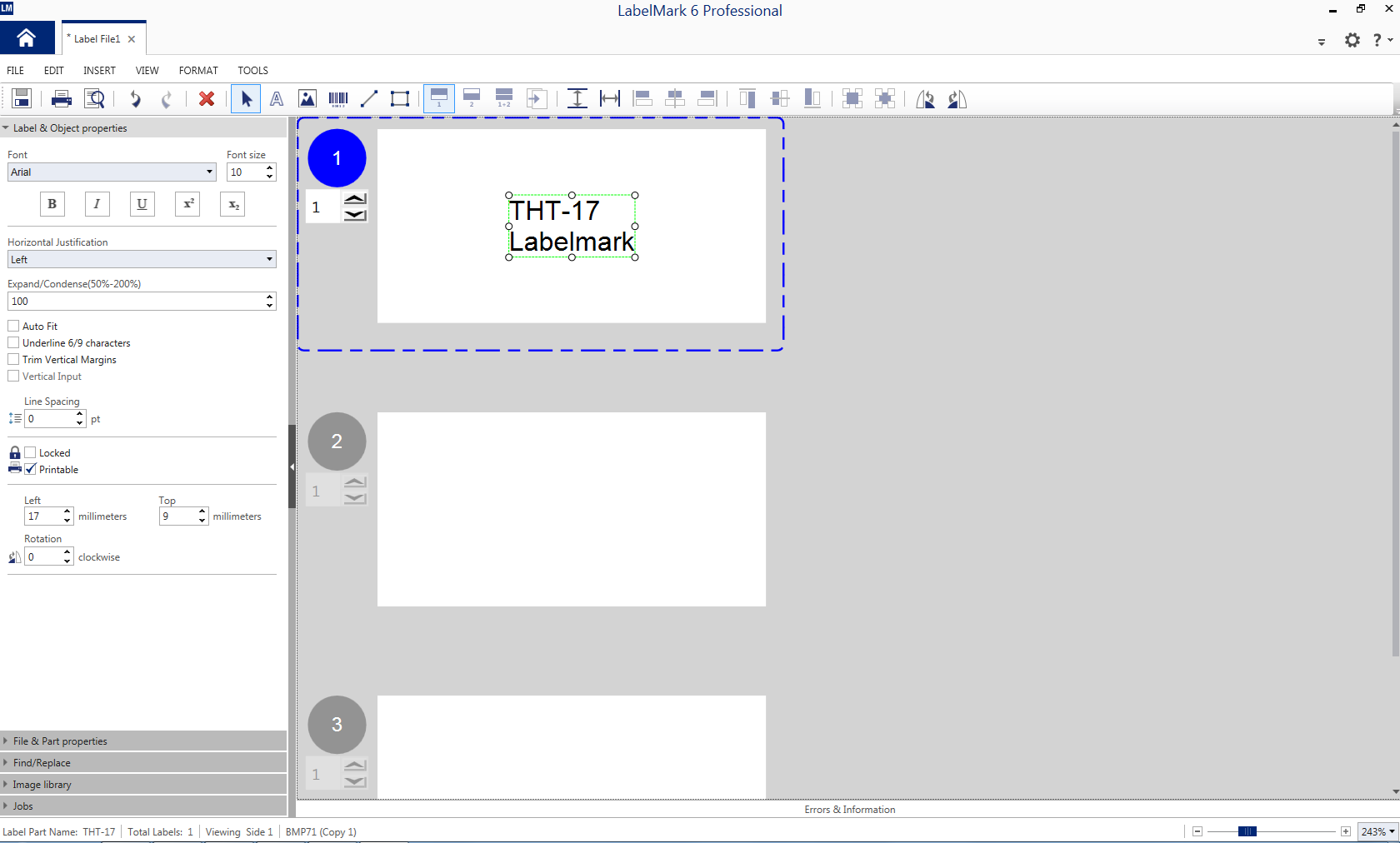Select the Rectangle drawing tool
Image resolution: width=1400 pixels, height=843 pixels.
point(400,99)
